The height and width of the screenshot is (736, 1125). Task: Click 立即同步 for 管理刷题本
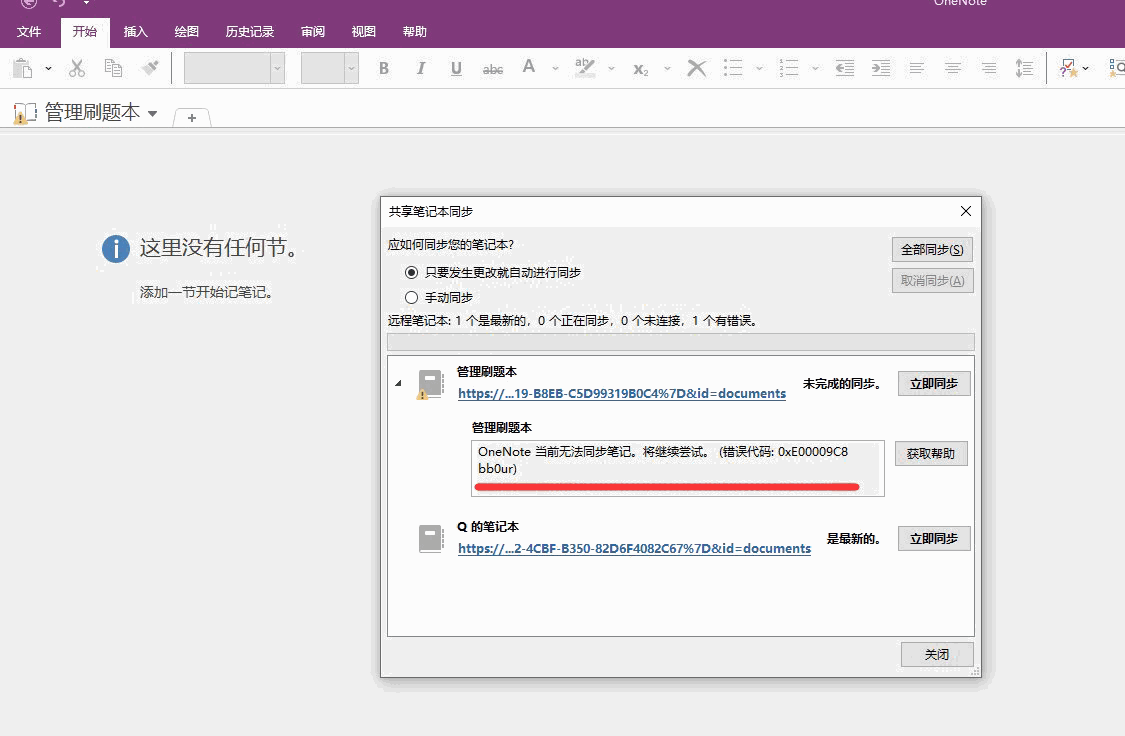[x=933, y=384]
